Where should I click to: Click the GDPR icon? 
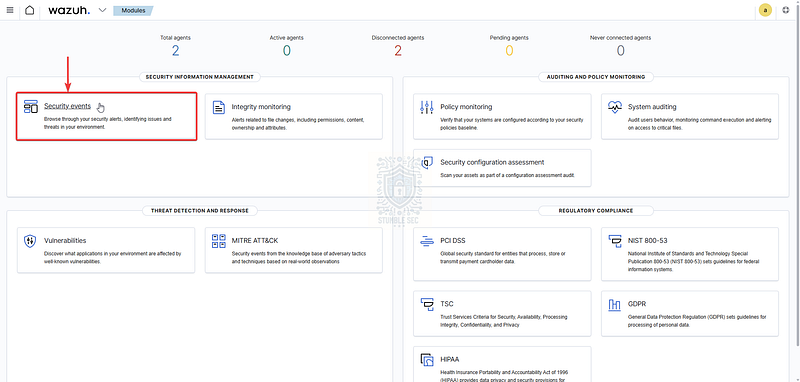pyautogui.click(x=615, y=304)
